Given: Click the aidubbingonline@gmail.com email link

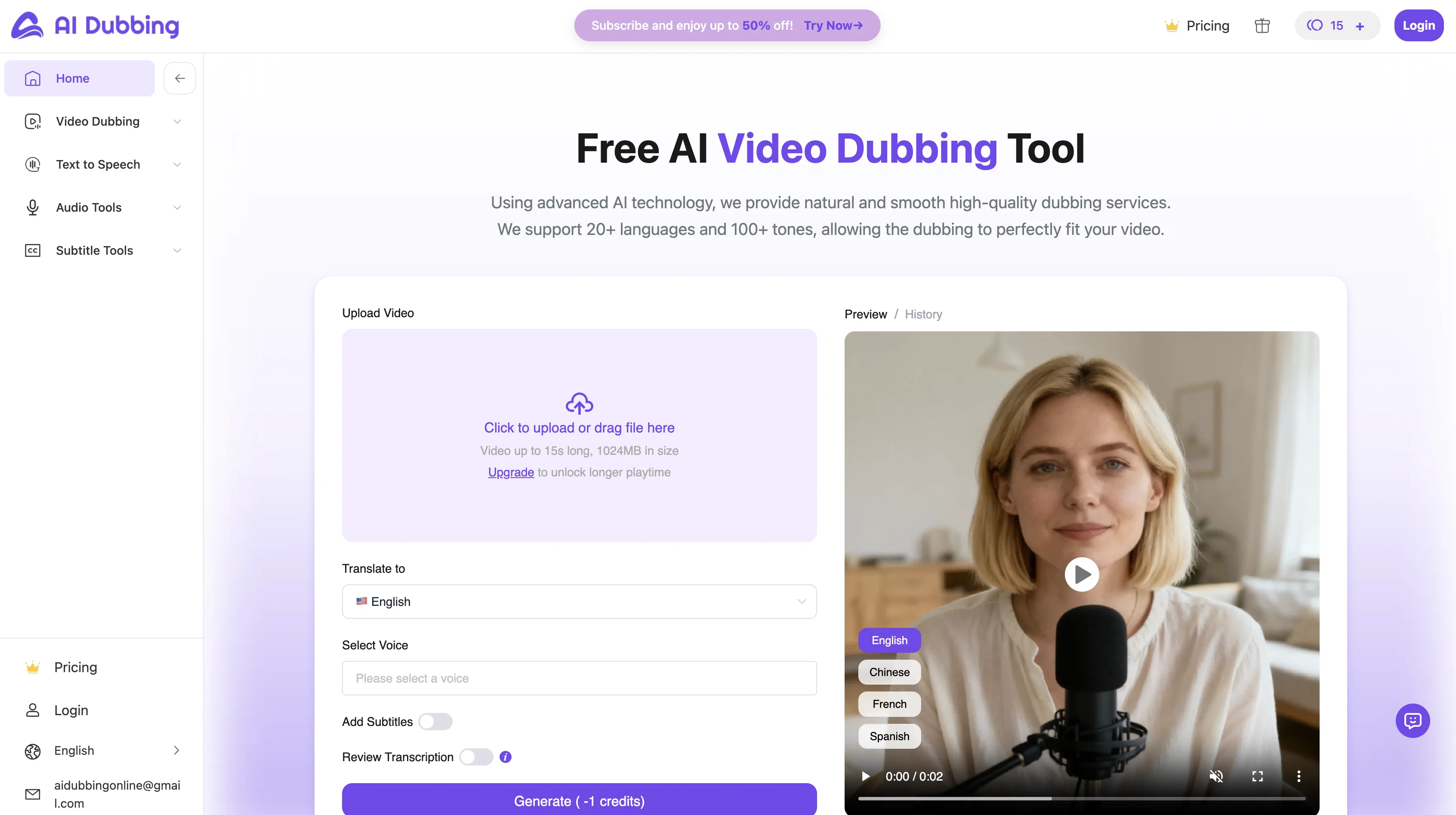Looking at the screenshot, I should pyautogui.click(x=117, y=794).
